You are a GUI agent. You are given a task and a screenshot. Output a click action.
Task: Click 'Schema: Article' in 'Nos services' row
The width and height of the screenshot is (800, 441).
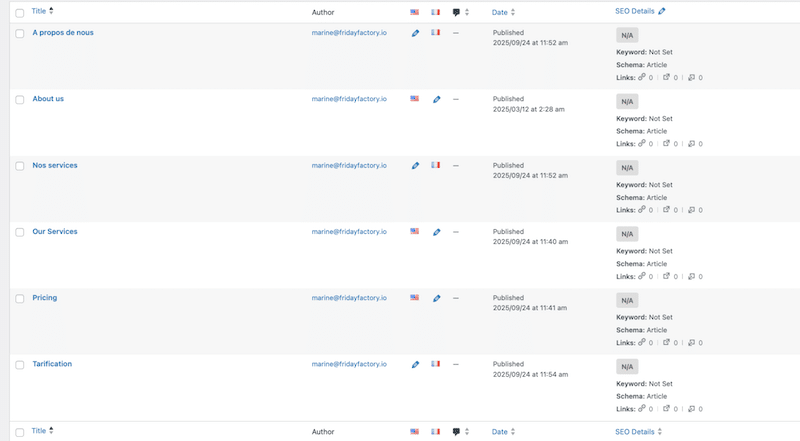click(641, 198)
